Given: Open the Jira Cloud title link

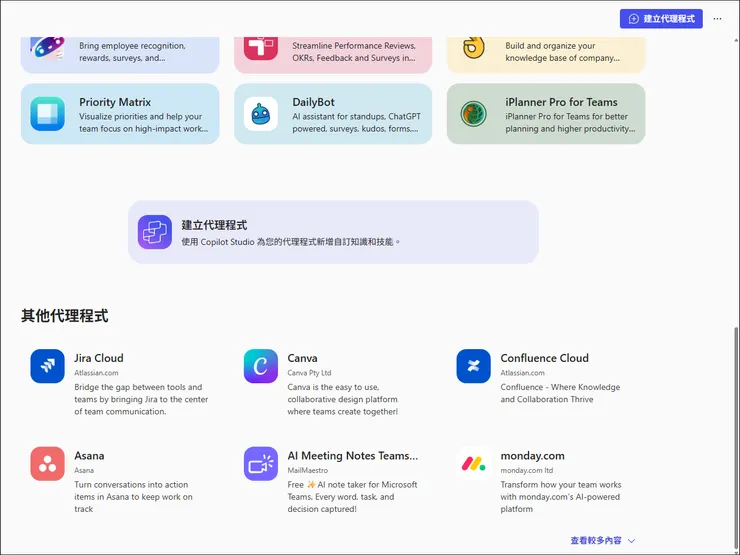Looking at the screenshot, I should tap(99, 358).
